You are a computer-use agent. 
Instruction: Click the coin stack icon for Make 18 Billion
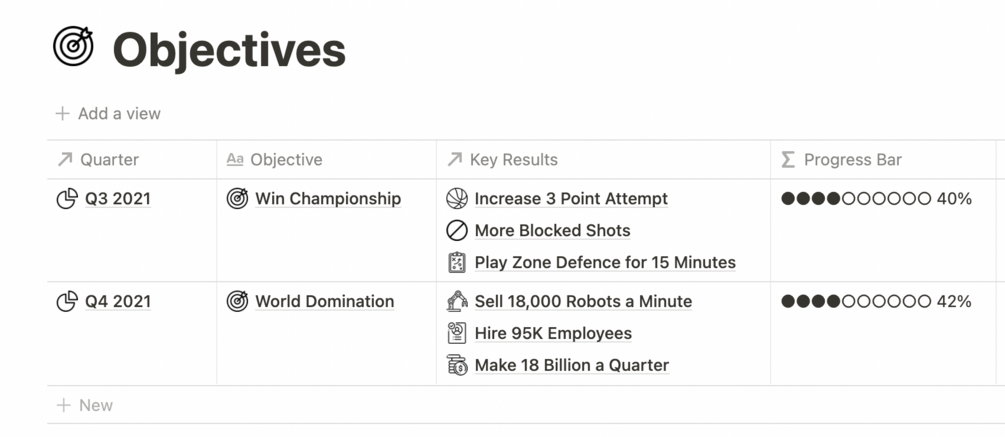coord(457,365)
